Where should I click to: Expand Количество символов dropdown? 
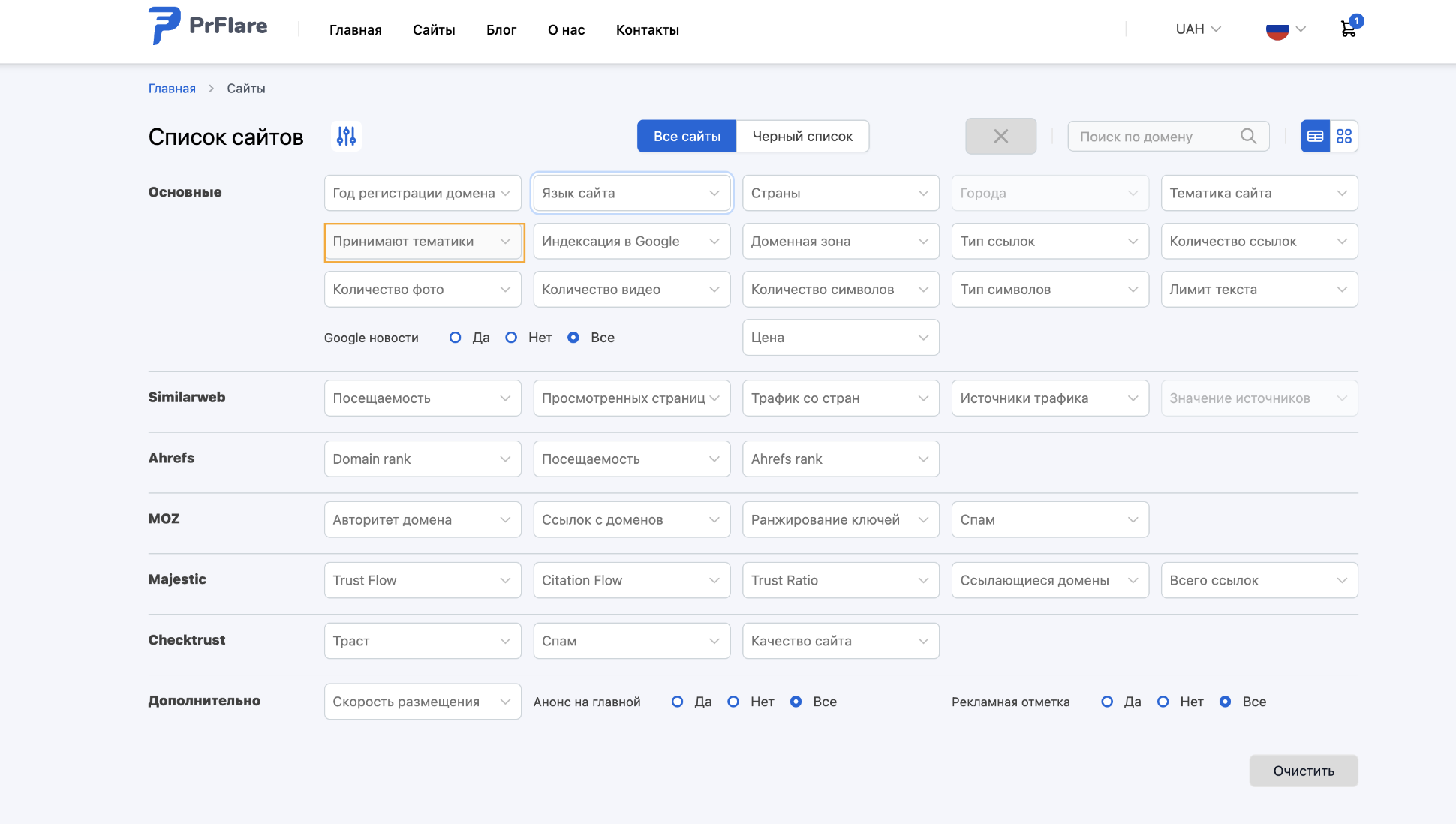pos(841,289)
